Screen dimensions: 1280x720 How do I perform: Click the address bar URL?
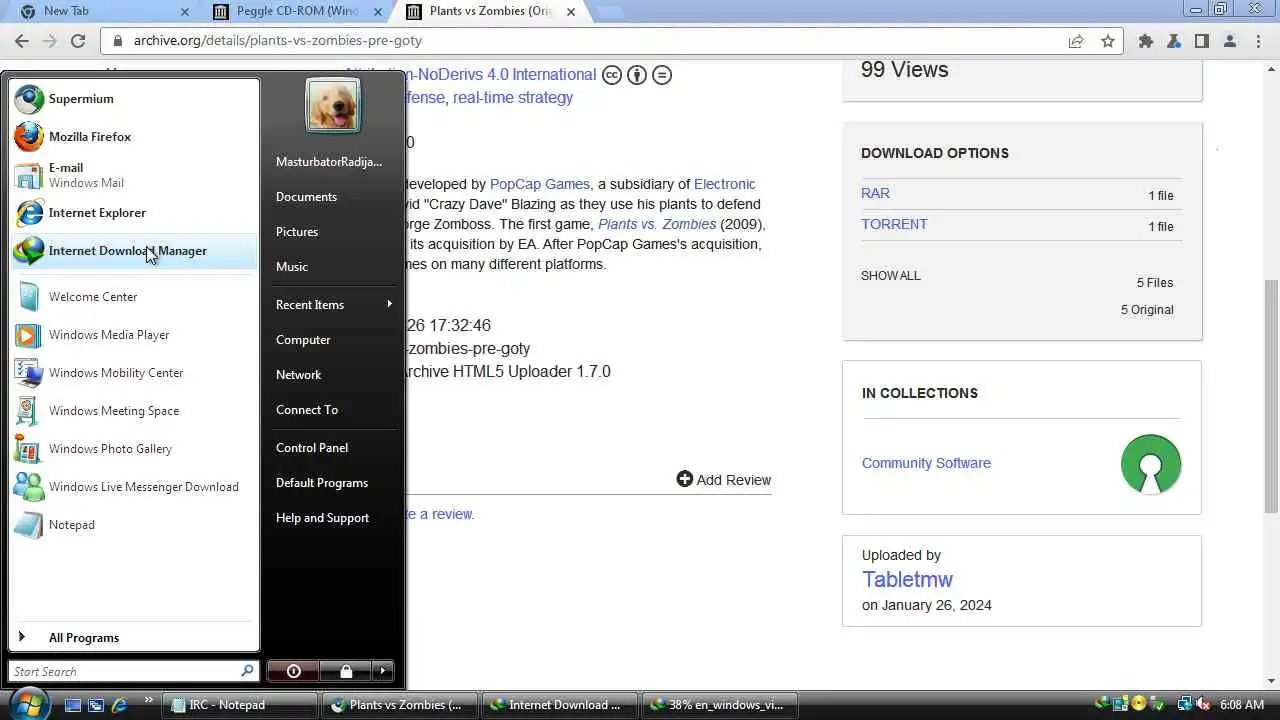(x=278, y=41)
